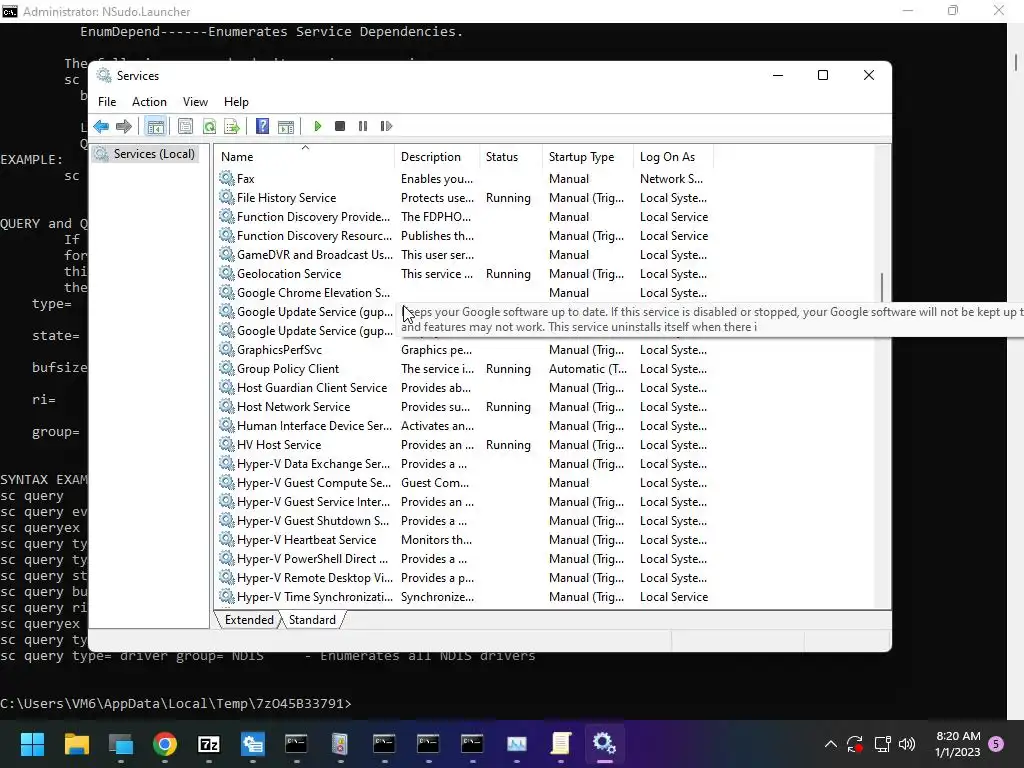Image resolution: width=1024 pixels, height=768 pixels.
Task: Click the active Services taskbar gear icon
Action: pyautogui.click(x=604, y=744)
